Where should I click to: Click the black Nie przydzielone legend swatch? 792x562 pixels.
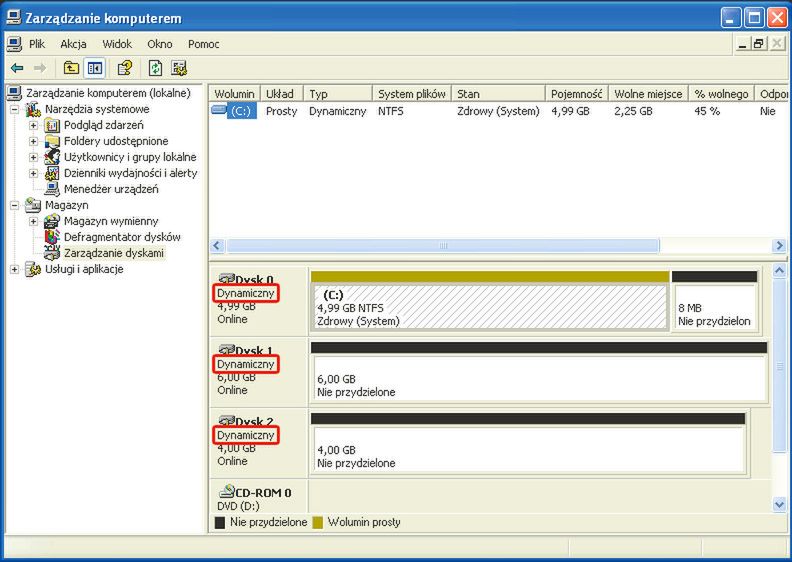click(220, 522)
